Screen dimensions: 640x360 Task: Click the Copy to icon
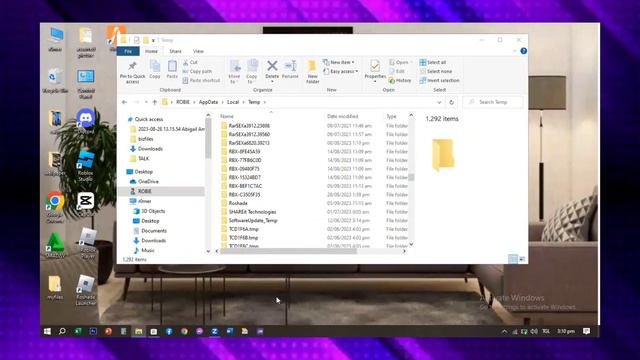click(x=252, y=66)
